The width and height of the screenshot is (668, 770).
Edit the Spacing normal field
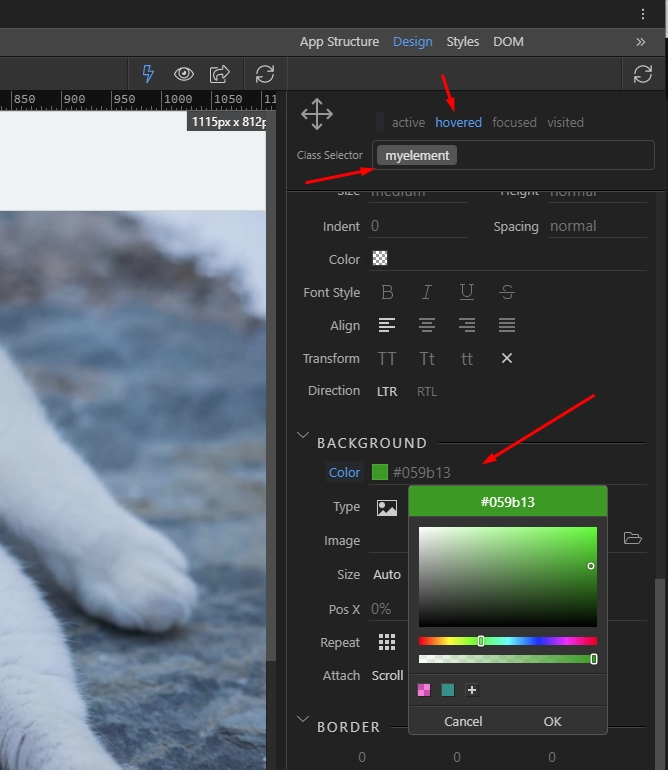(x=597, y=226)
